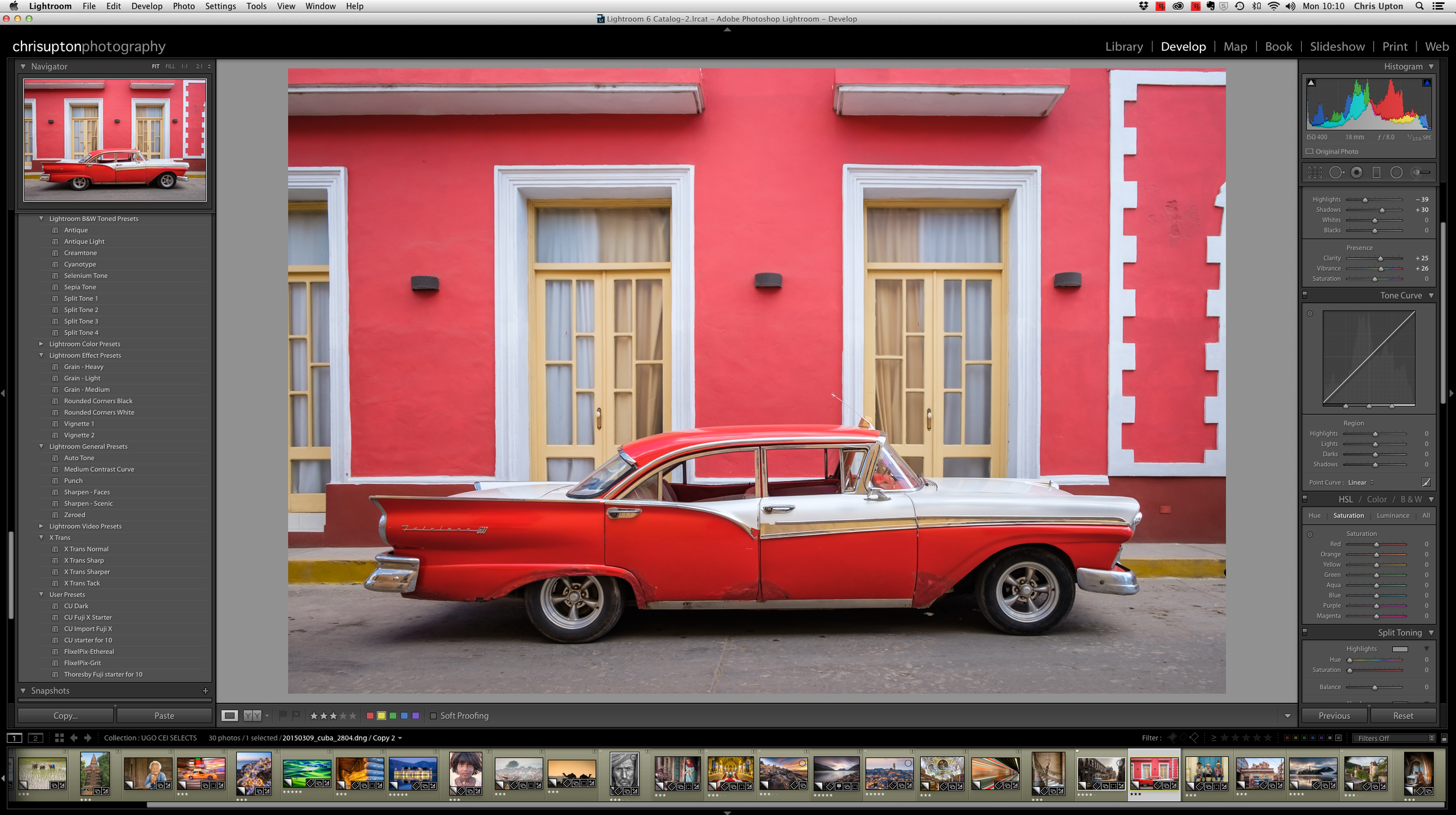1456x815 pixels.
Task: Click the Vibrance slider
Action: tap(1374, 269)
